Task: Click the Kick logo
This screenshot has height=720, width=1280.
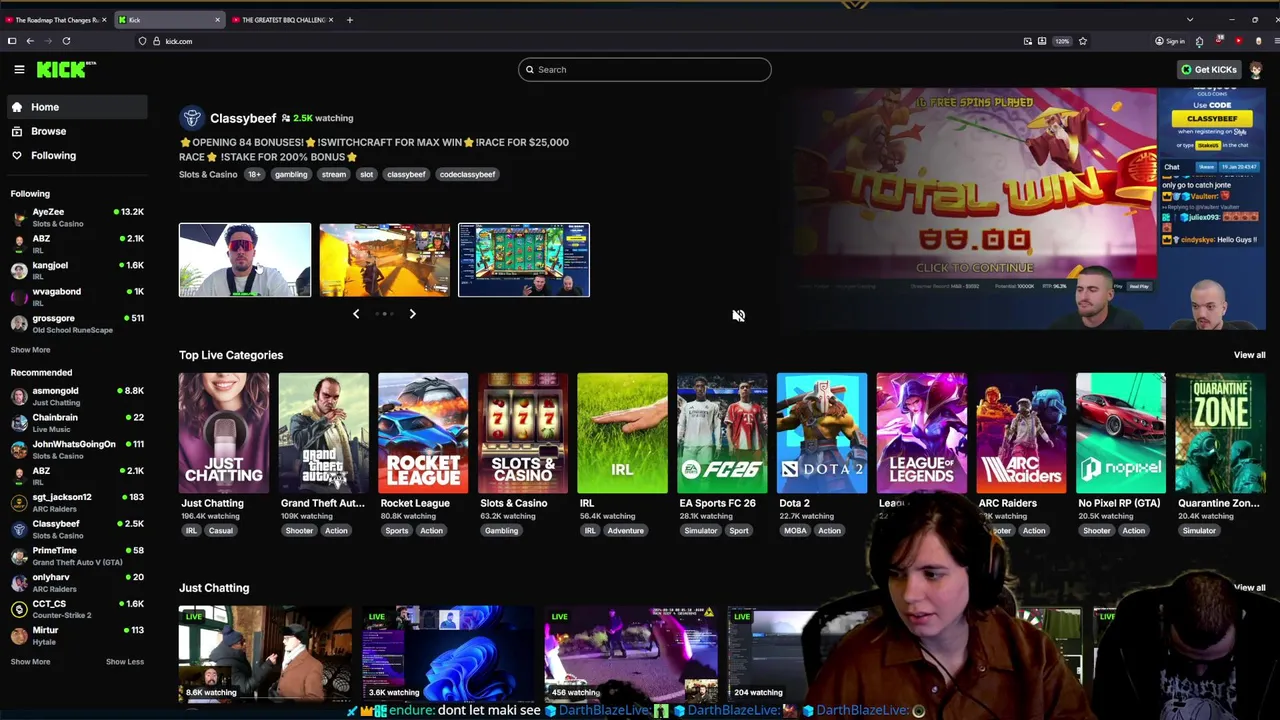Action: pyautogui.click(x=66, y=69)
